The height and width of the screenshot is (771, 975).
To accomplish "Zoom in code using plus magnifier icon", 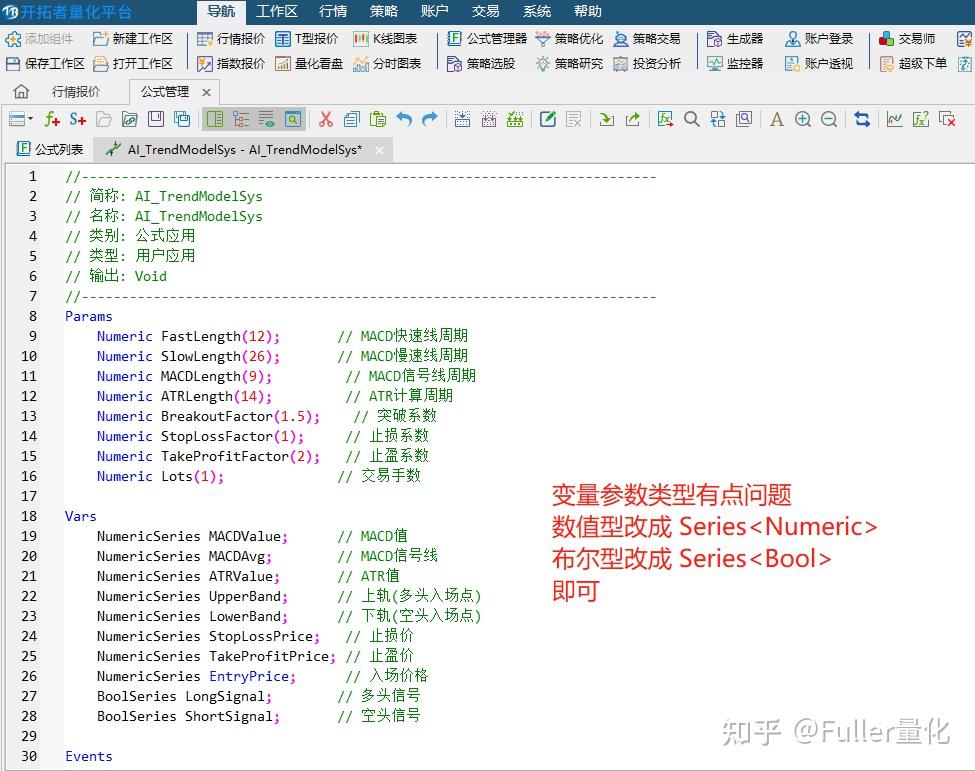I will pos(803,119).
